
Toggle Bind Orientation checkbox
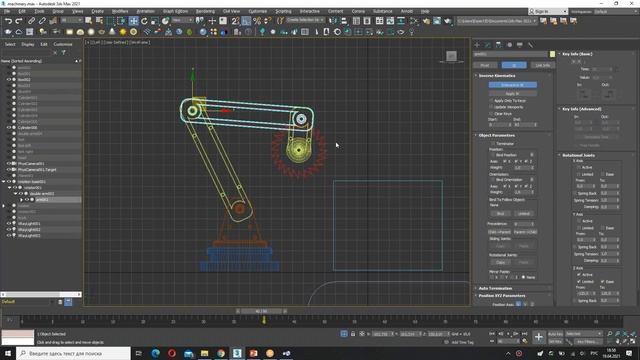click(x=493, y=180)
